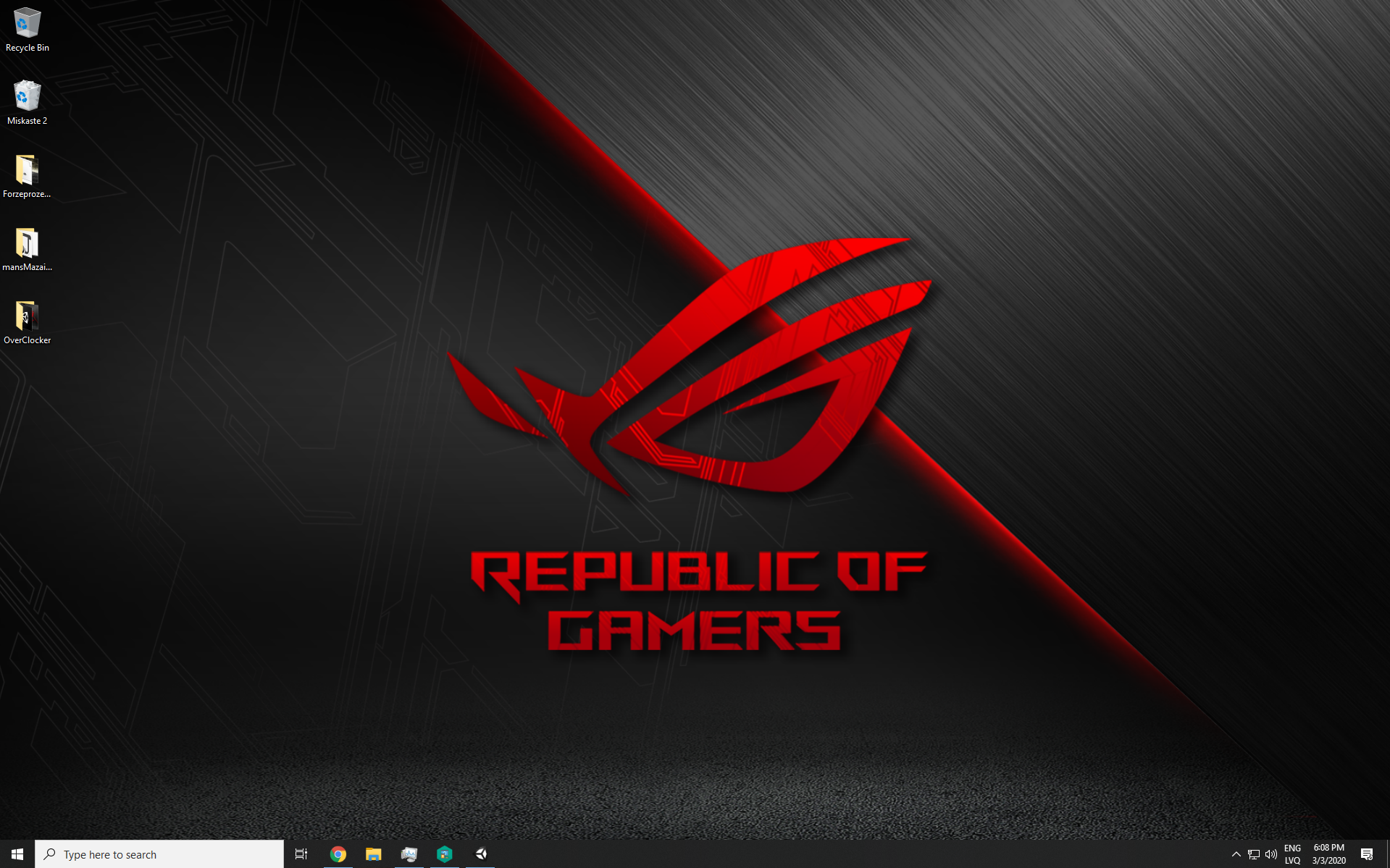The image size is (1390, 868).
Task: Select the mansMazai folder icon
Action: coord(28,249)
